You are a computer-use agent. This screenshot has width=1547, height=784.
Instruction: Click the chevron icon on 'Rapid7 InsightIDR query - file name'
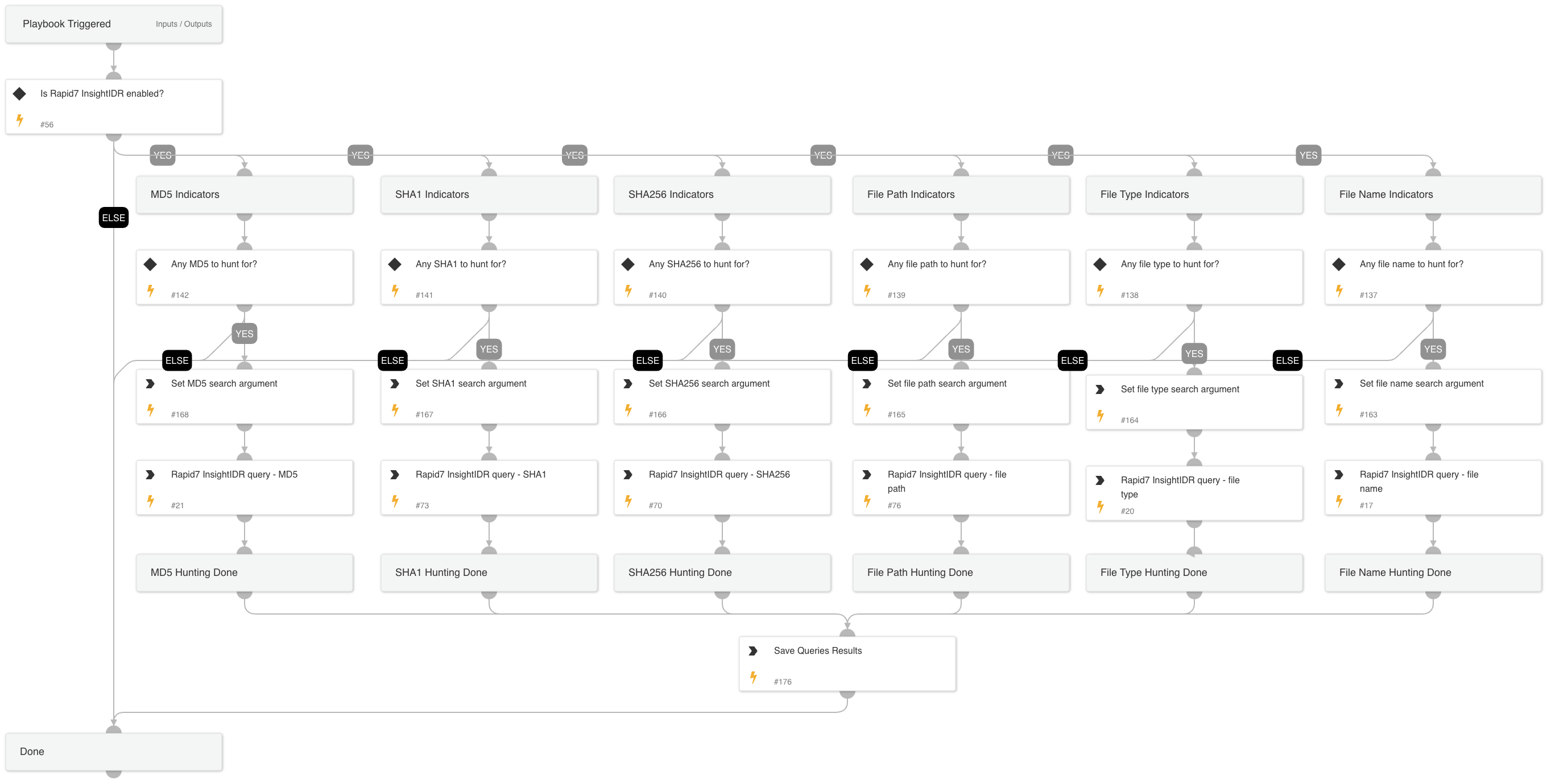[1340, 474]
